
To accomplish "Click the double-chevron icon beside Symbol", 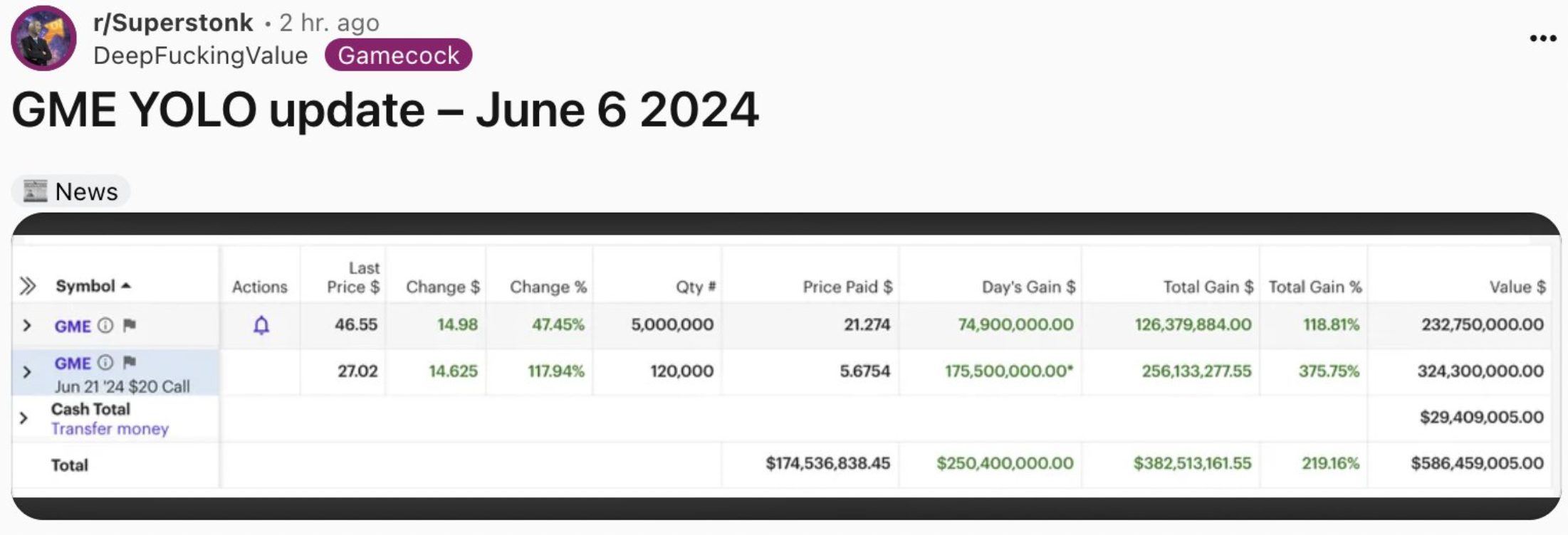I will pos(27,287).
